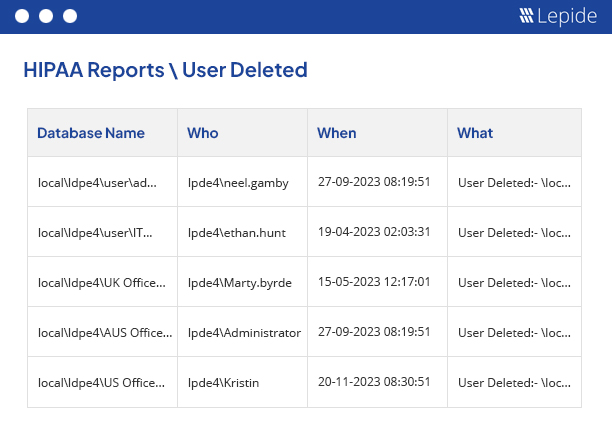Open What detail in ethan.hunt row
This screenshot has width=612, height=430.
pos(514,233)
